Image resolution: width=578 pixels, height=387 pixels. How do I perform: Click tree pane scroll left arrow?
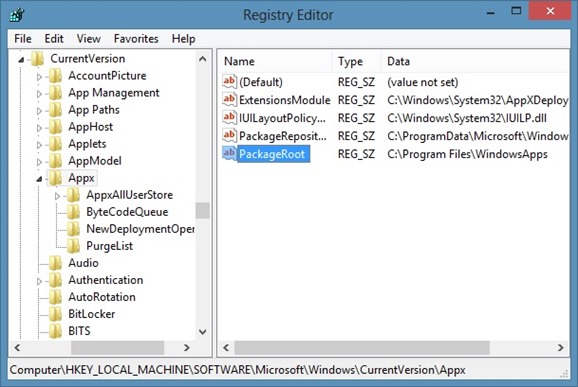click(17, 348)
